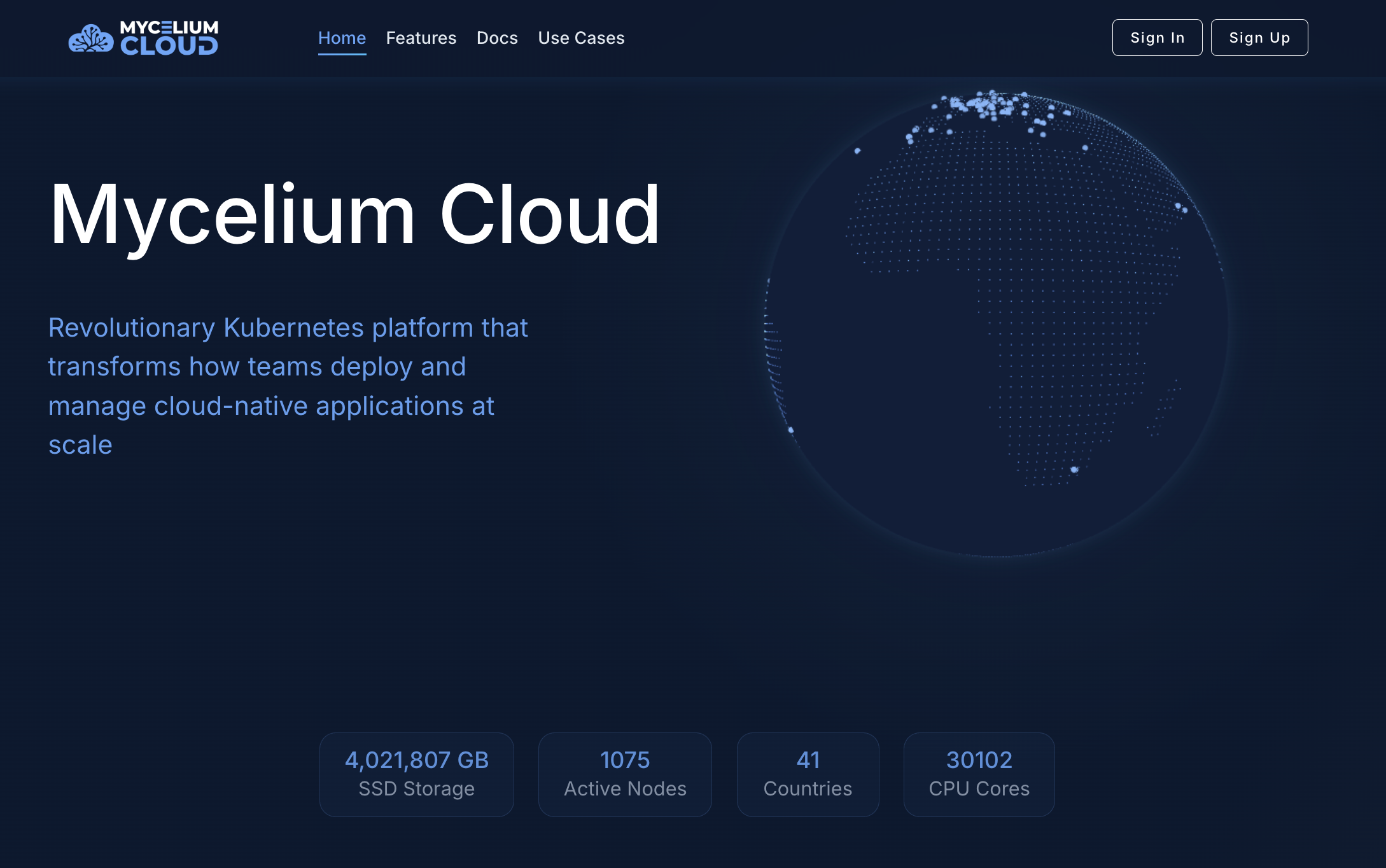Select the 30102 CPU Cores card

click(x=979, y=774)
